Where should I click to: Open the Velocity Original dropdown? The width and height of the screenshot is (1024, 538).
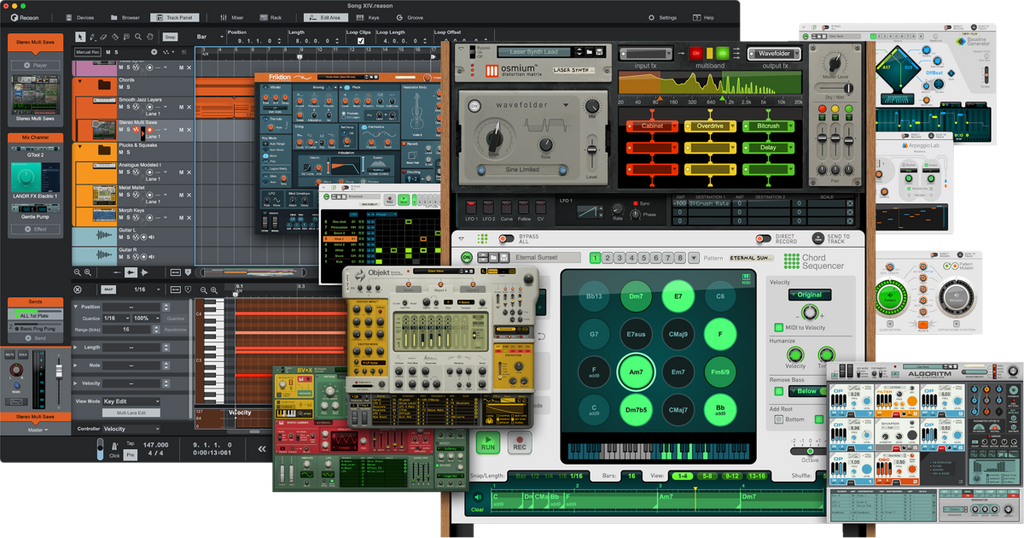(809, 294)
